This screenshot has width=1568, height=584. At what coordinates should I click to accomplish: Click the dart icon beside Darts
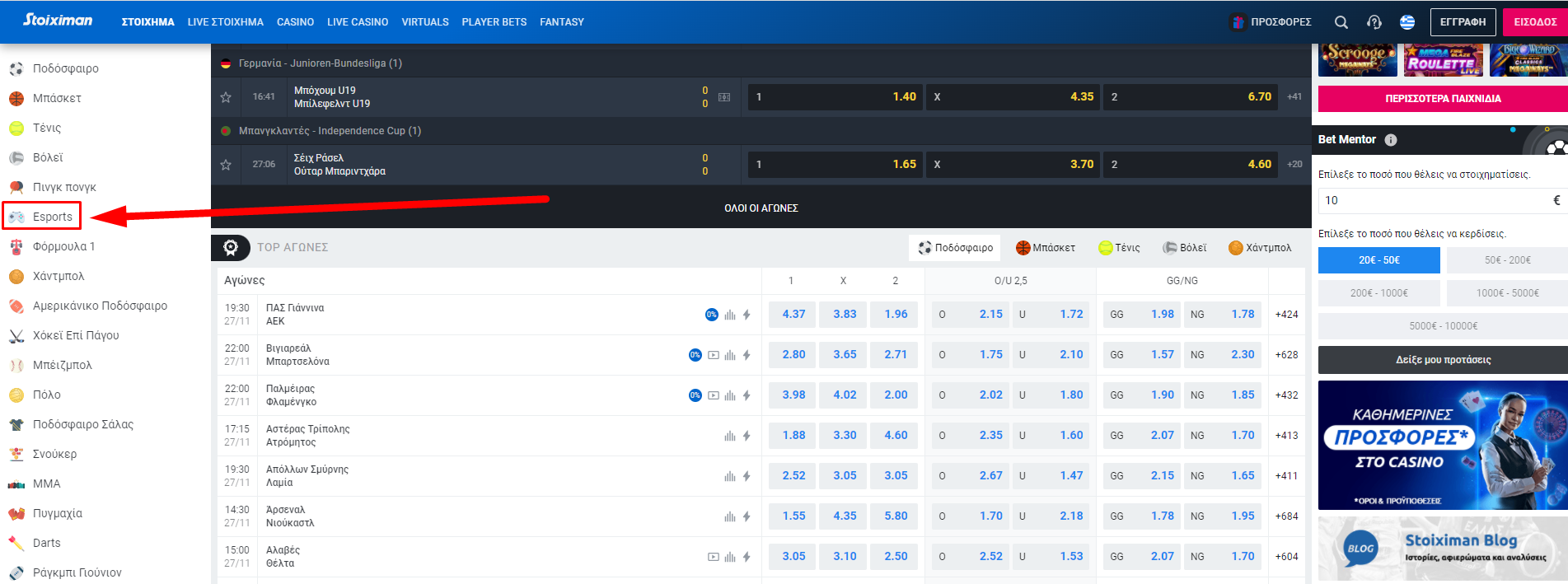[x=16, y=543]
